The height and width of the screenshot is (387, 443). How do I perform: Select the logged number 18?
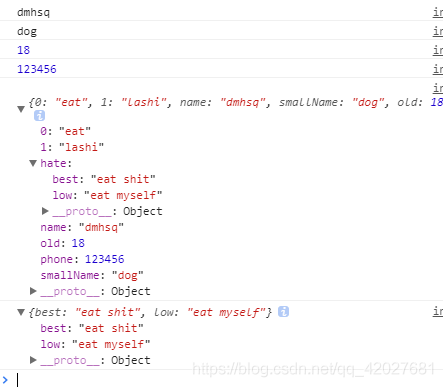[23, 50]
